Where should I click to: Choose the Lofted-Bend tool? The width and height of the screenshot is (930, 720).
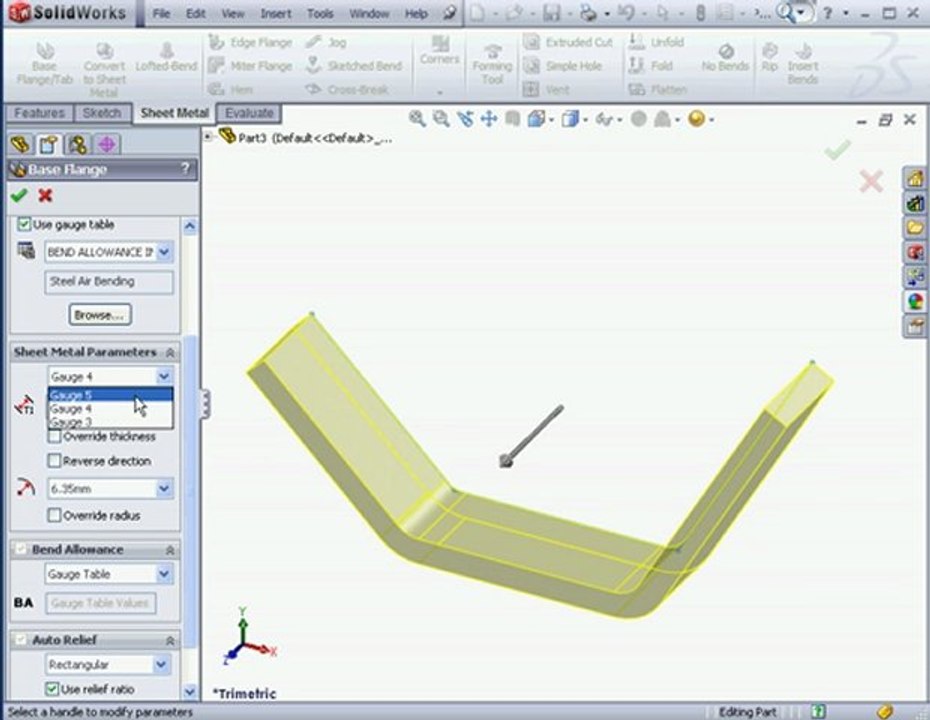(x=166, y=57)
